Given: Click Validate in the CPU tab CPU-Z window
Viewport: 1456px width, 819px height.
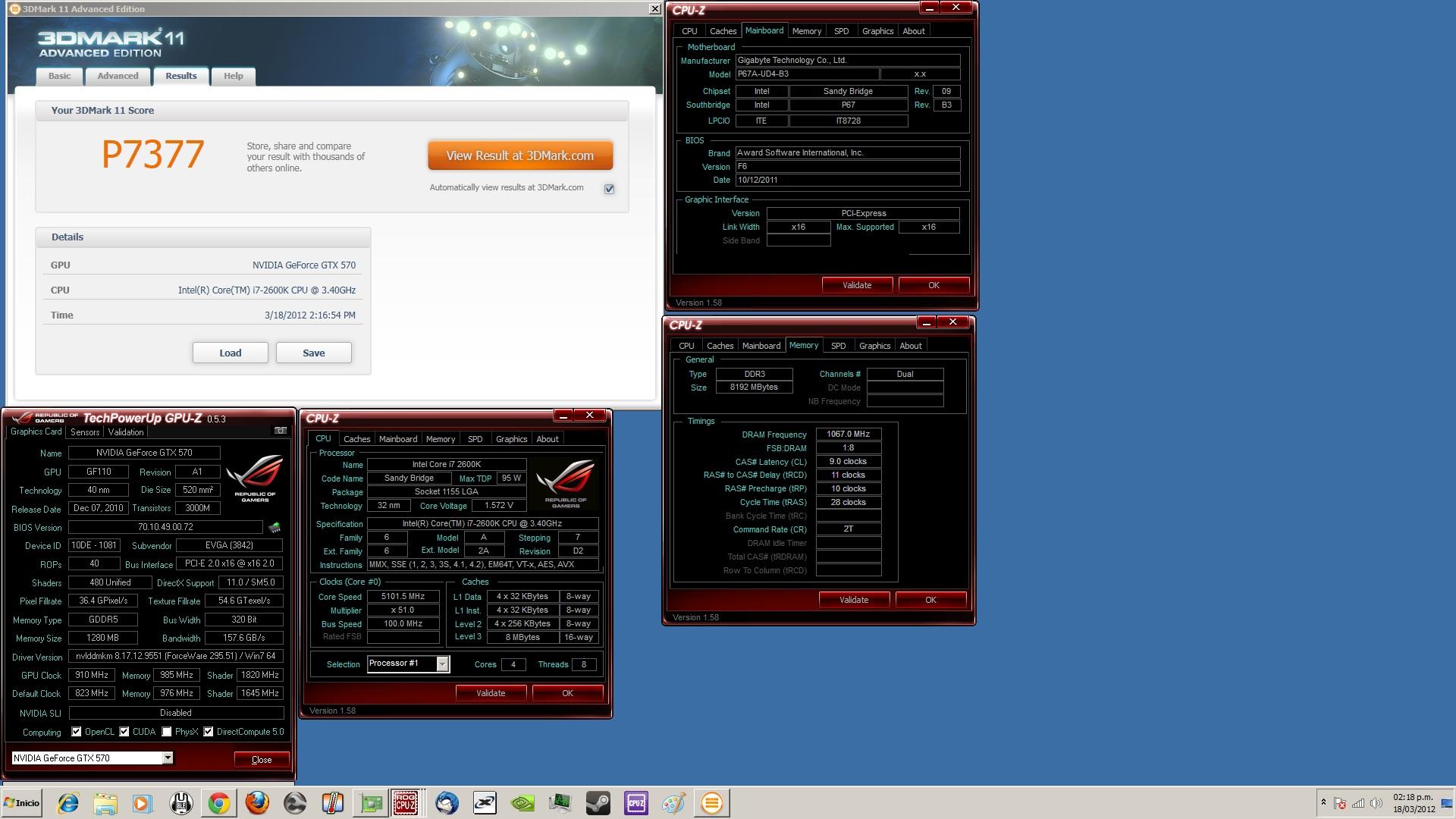Looking at the screenshot, I should coord(491,693).
